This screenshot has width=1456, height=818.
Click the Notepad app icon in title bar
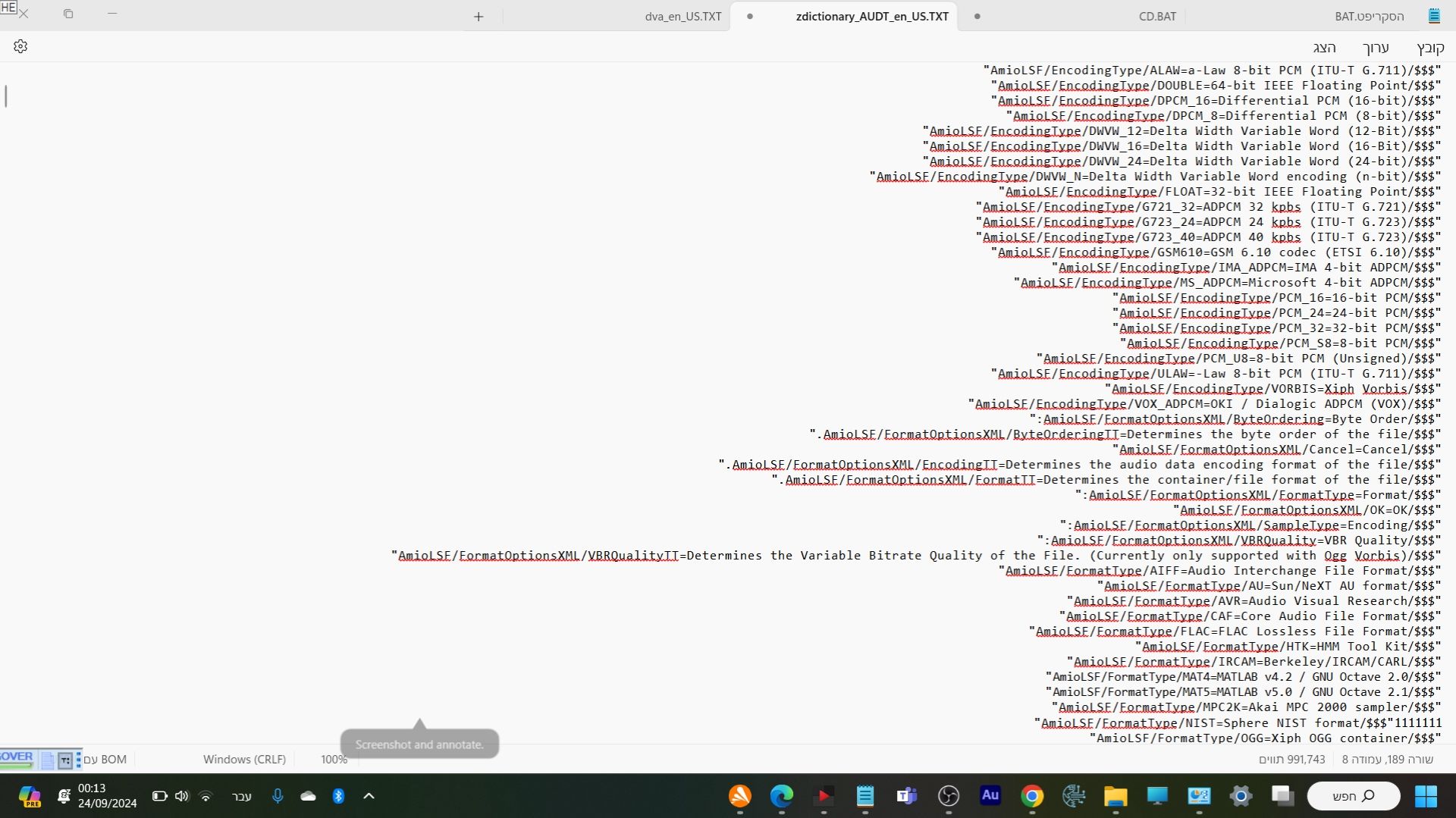coord(1434,16)
